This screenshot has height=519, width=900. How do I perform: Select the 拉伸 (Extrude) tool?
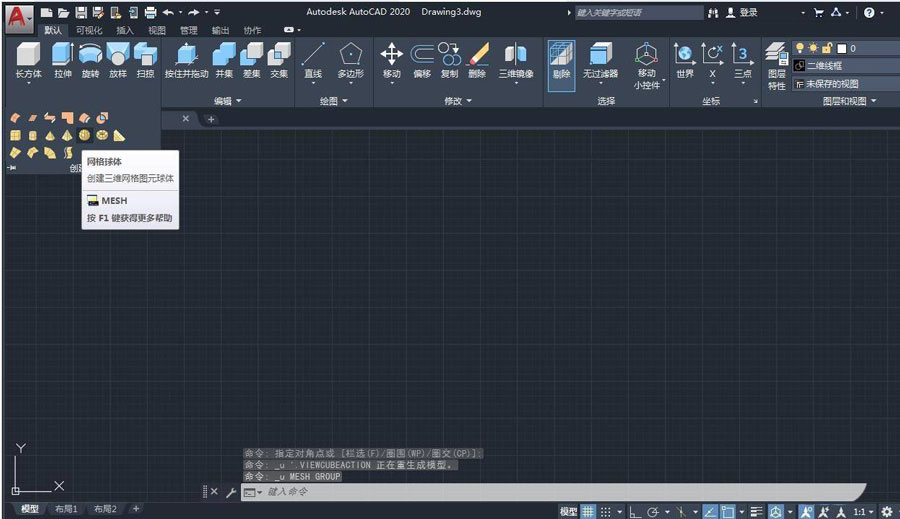coord(63,60)
